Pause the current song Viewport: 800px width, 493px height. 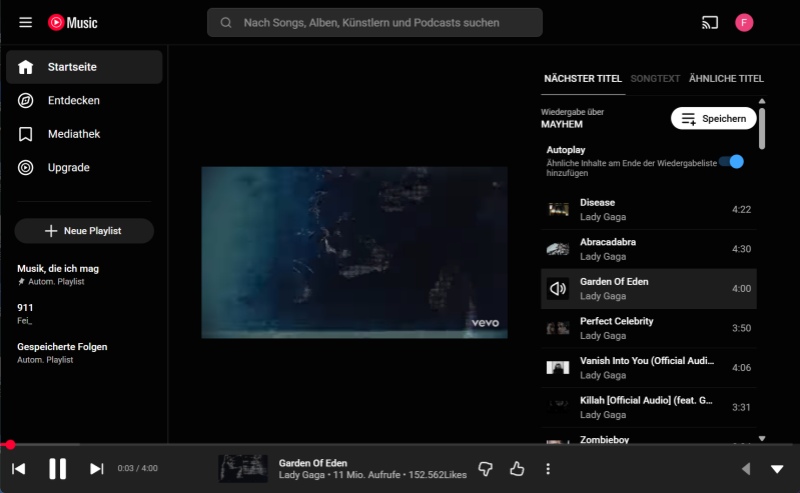pos(58,469)
